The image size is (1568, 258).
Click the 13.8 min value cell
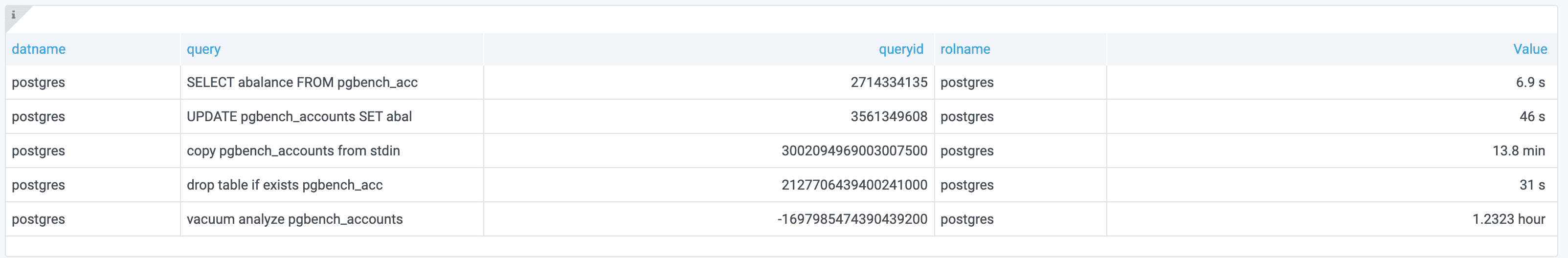(1518, 151)
